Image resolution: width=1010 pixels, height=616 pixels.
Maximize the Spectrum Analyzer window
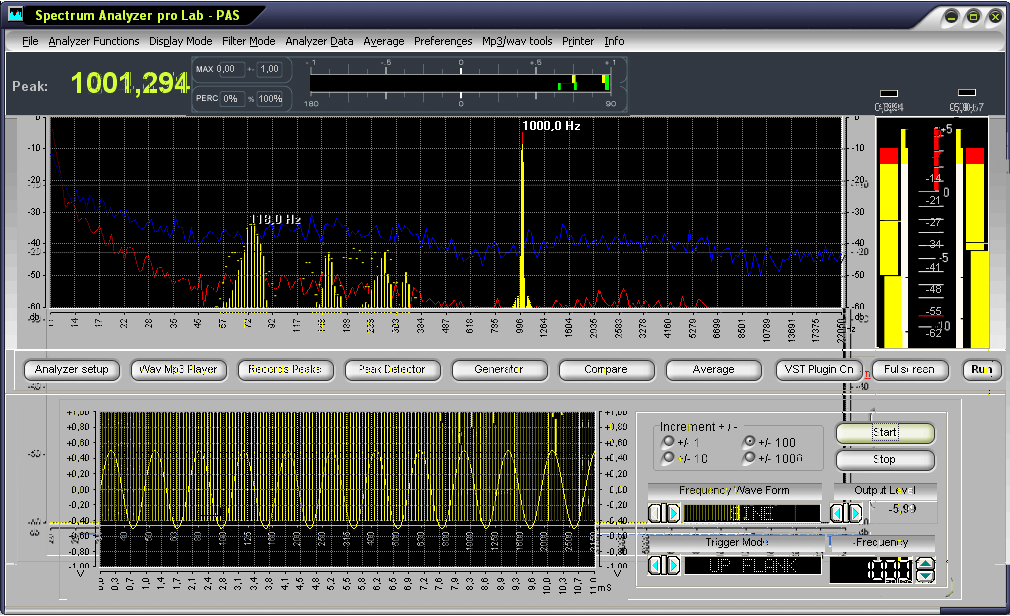click(973, 17)
